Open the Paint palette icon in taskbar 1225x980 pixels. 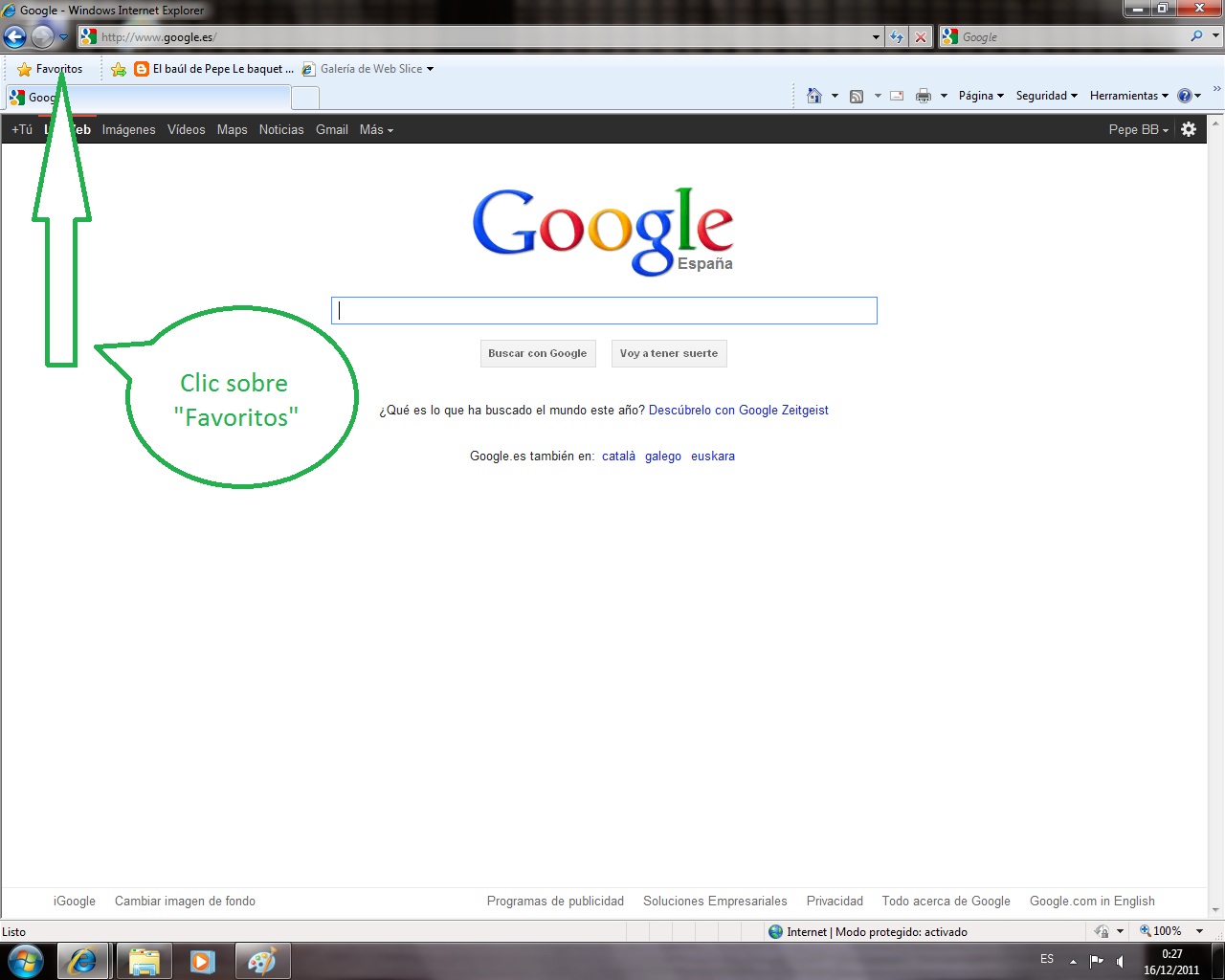[261, 961]
